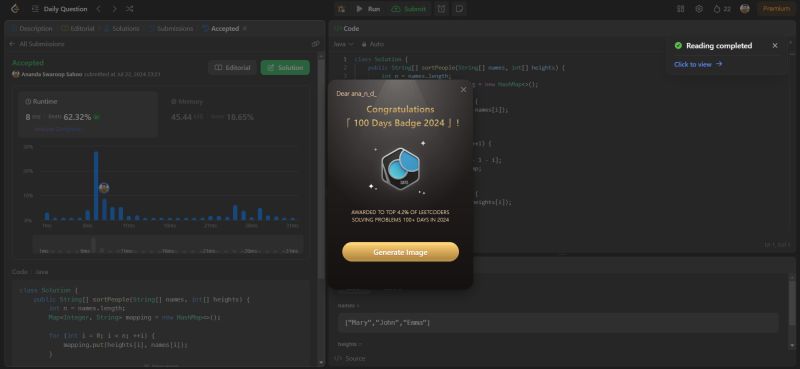
Task: Click the LeetCode logo icon
Action: coord(15,9)
